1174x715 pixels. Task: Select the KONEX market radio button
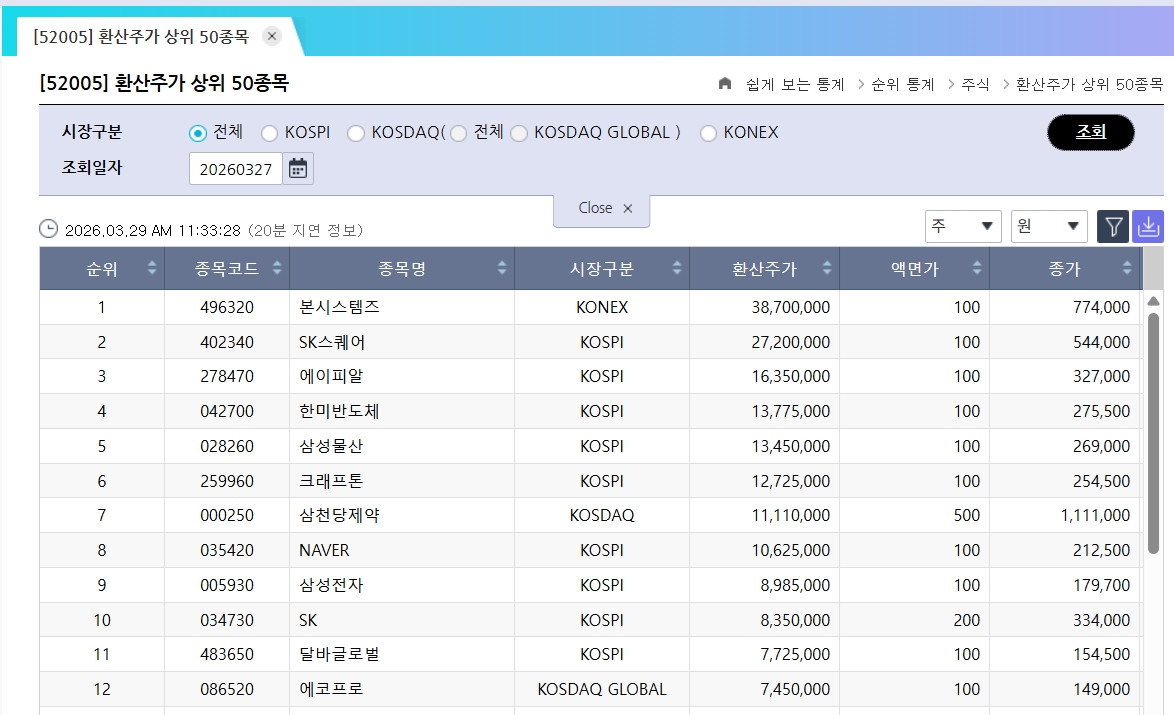point(708,133)
